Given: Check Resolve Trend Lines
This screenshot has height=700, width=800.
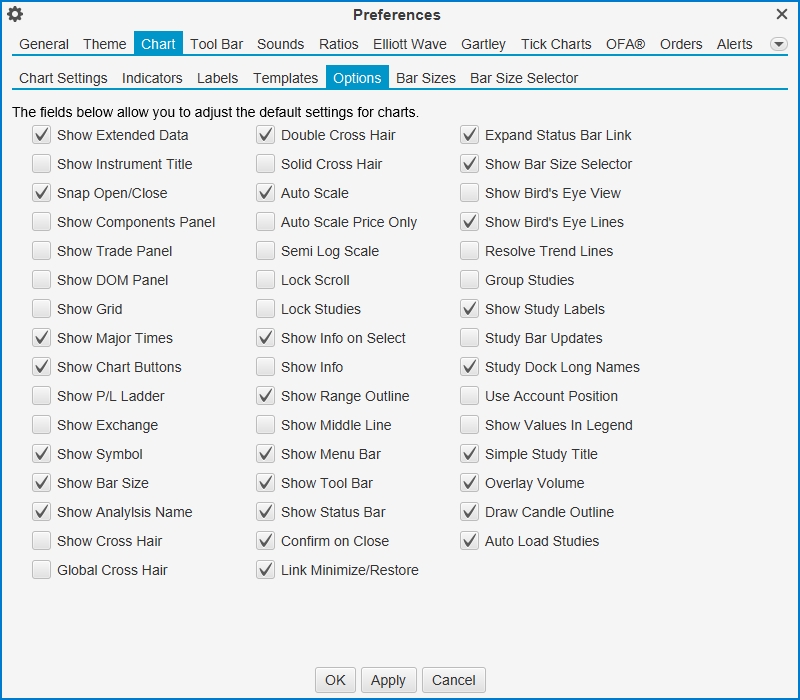Looking at the screenshot, I should point(469,251).
